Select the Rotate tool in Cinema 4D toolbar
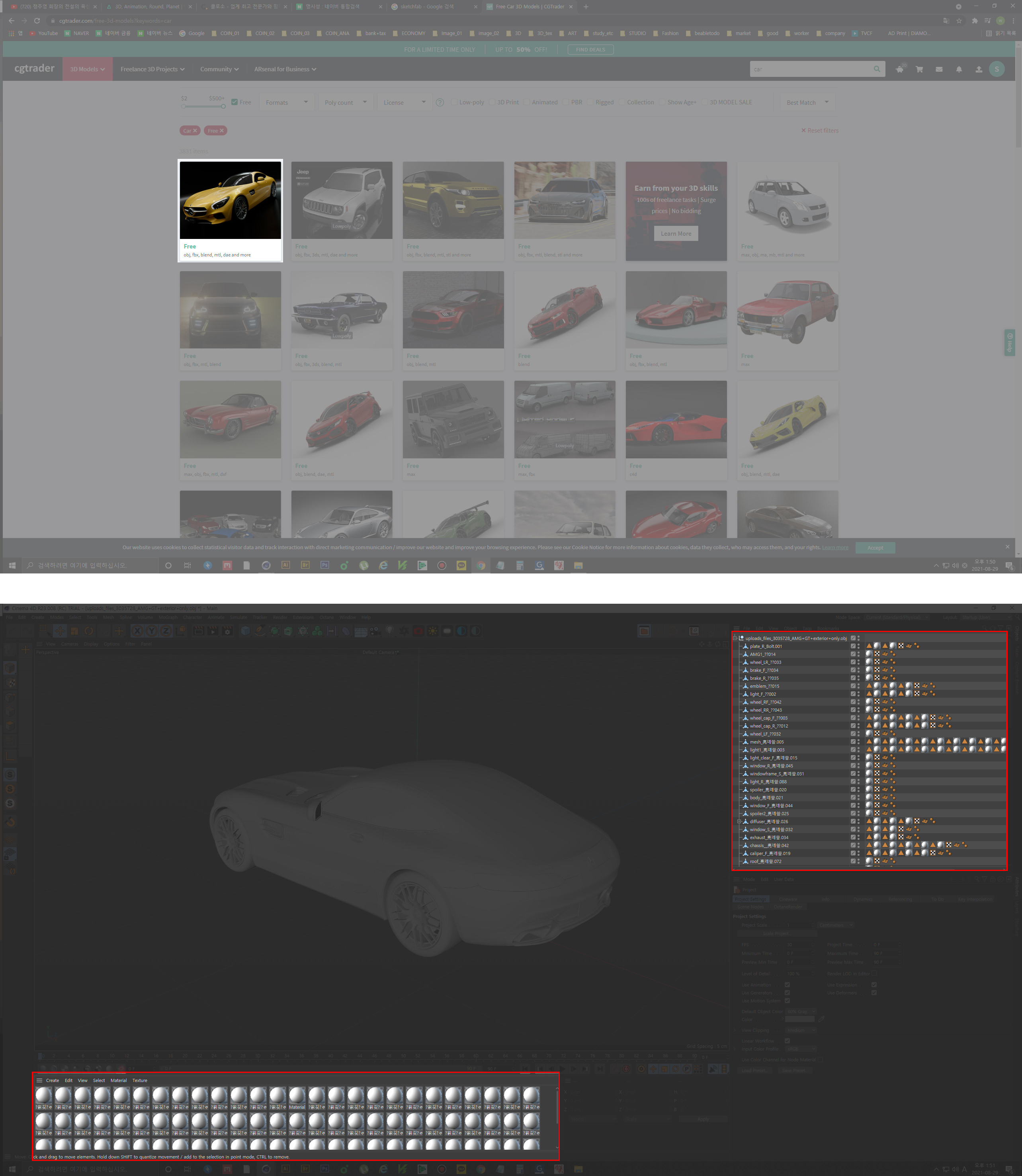1022x1176 pixels. point(89,631)
